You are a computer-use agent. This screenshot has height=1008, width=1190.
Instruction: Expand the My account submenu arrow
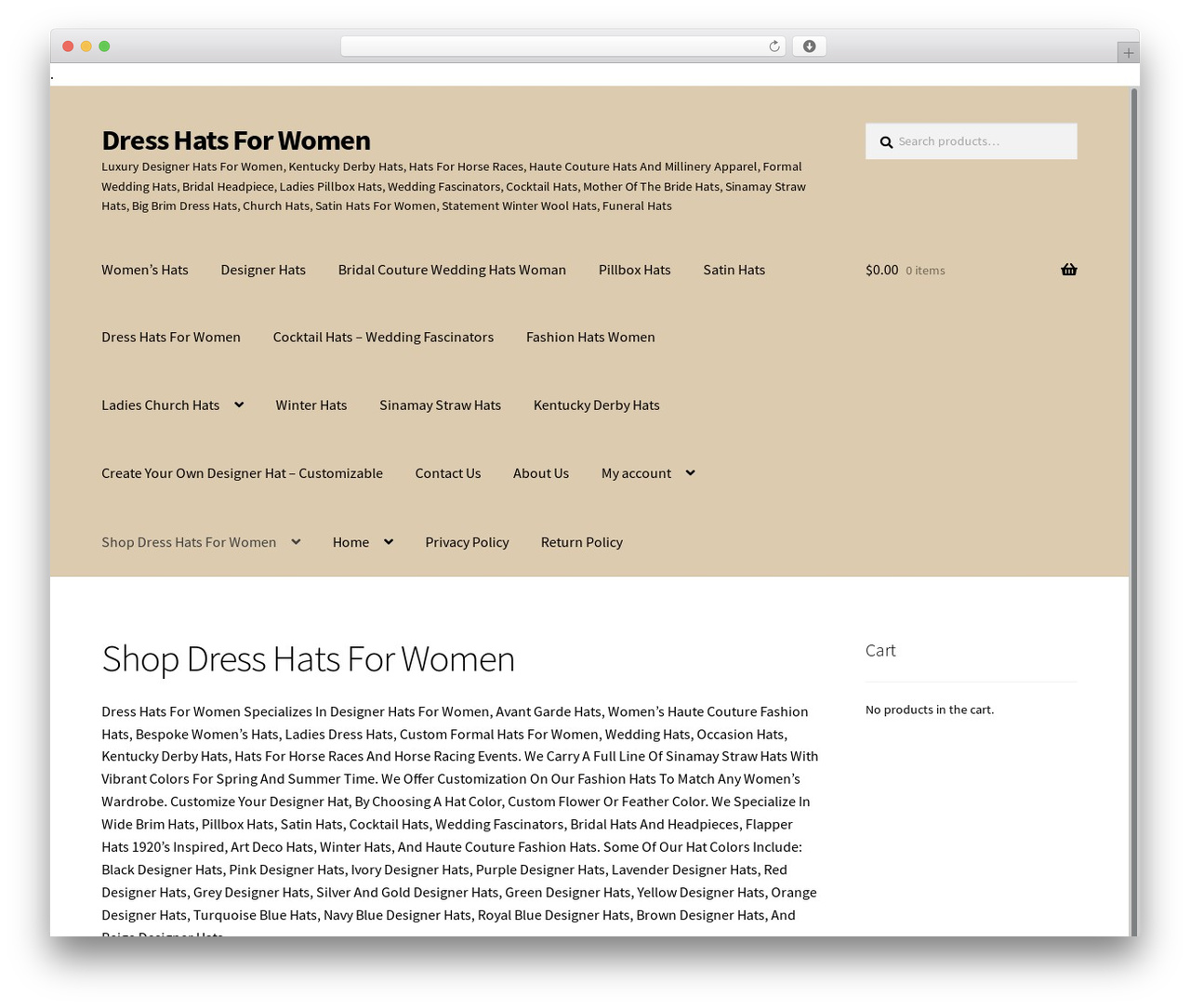(690, 472)
